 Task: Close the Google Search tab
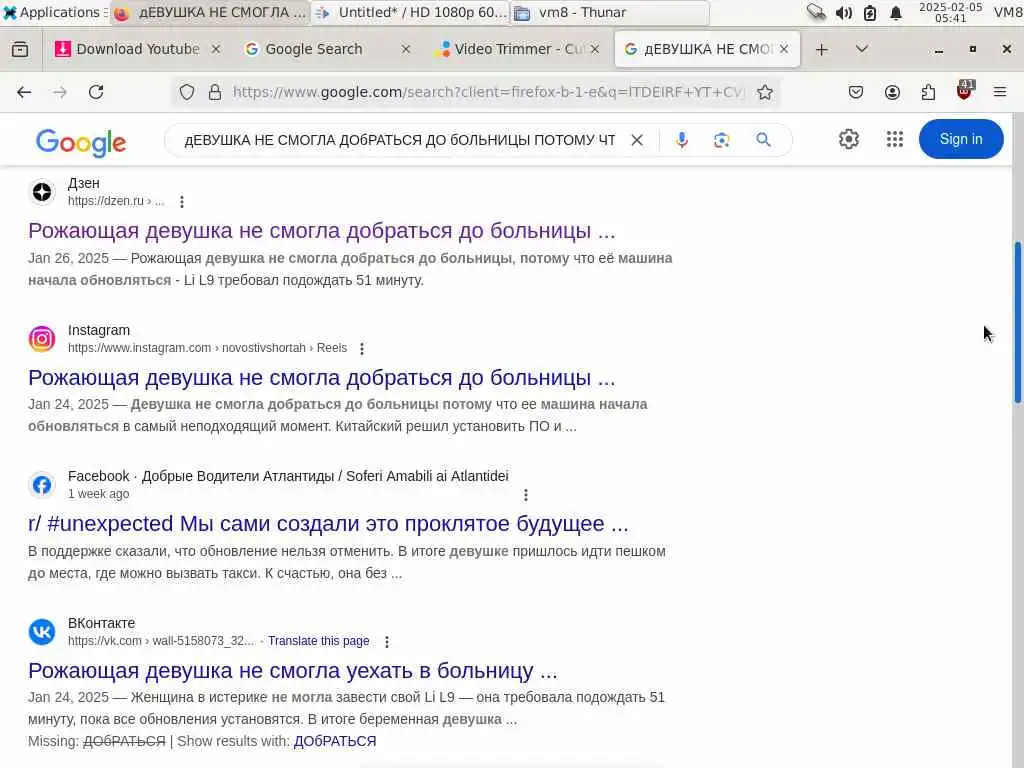tap(406, 49)
